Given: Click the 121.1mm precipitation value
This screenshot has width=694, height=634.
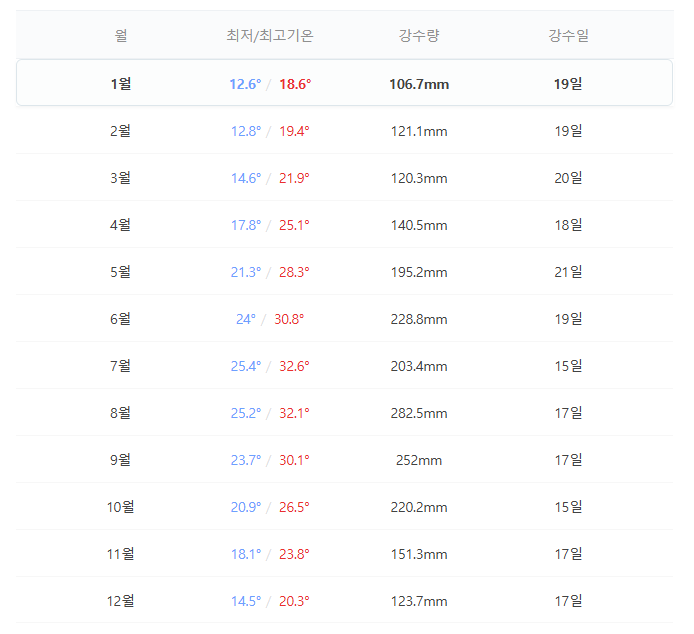Looking at the screenshot, I should (x=419, y=131).
